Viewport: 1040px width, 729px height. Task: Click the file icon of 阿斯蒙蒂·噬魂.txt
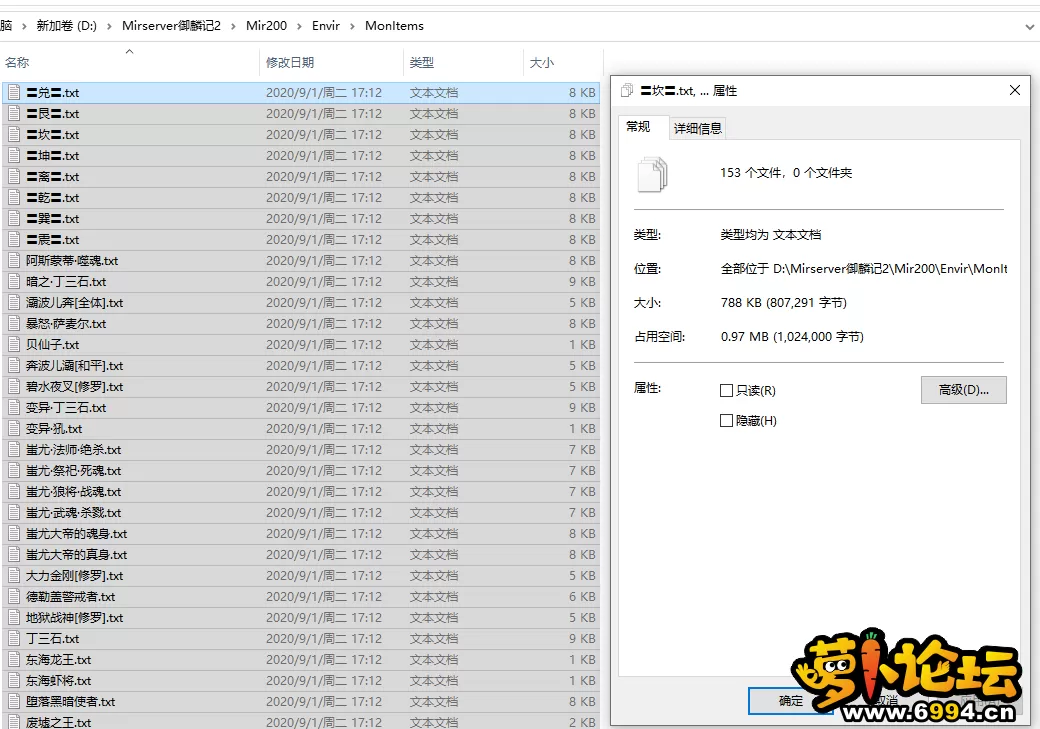click(14, 261)
